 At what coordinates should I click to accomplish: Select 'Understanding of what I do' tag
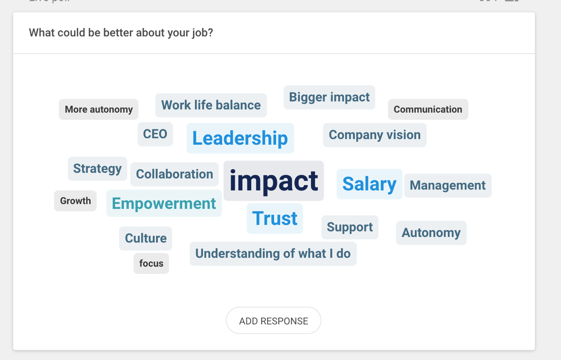pyautogui.click(x=273, y=254)
